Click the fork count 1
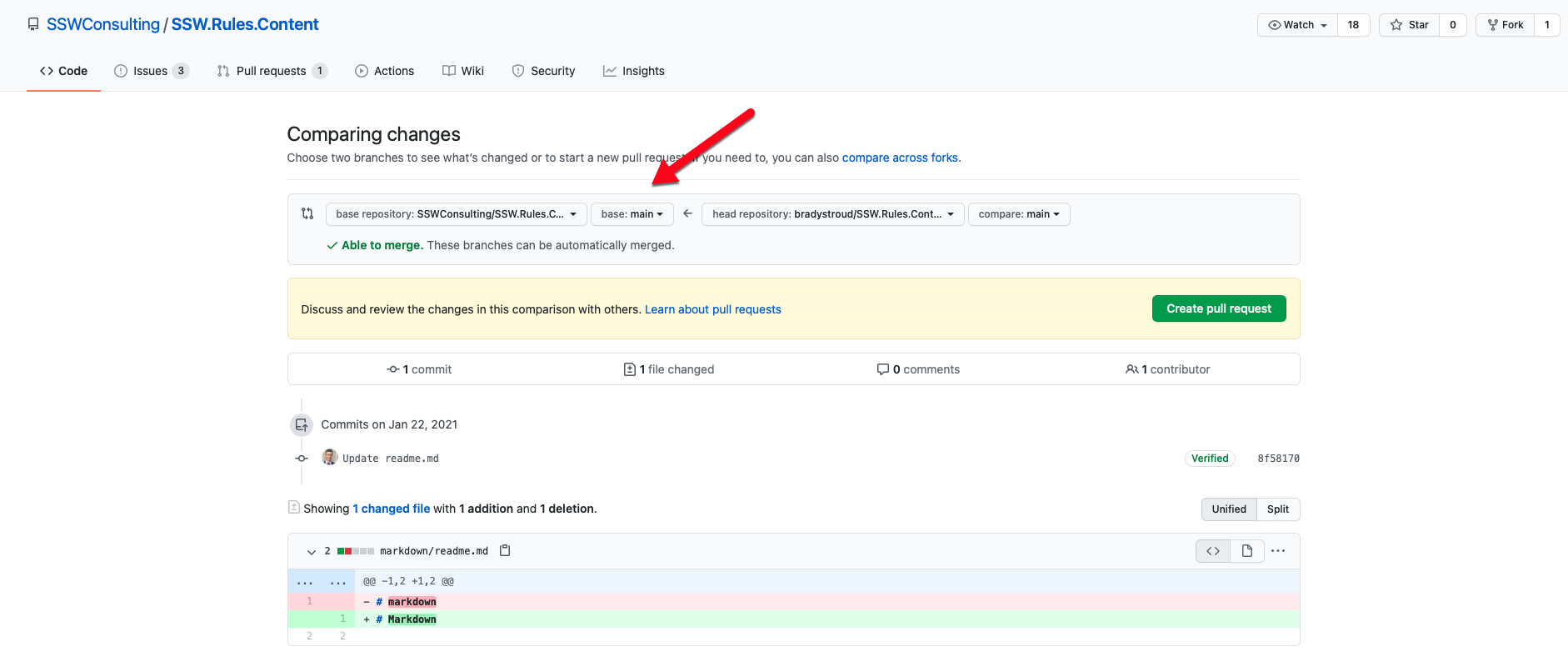Screen dimensions: 1568x672 pos(1547,25)
